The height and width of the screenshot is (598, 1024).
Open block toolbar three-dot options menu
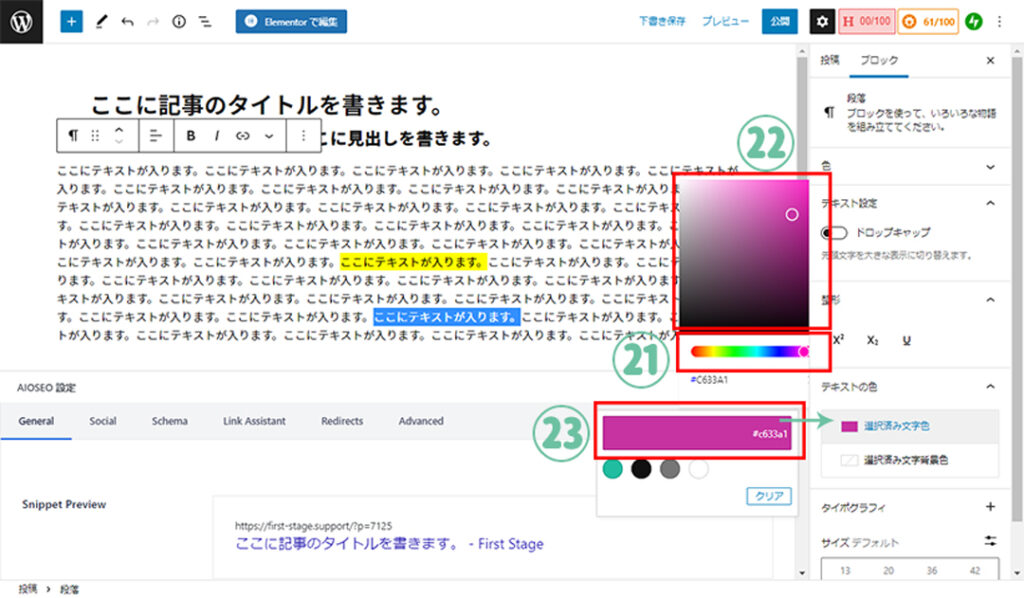[303, 135]
